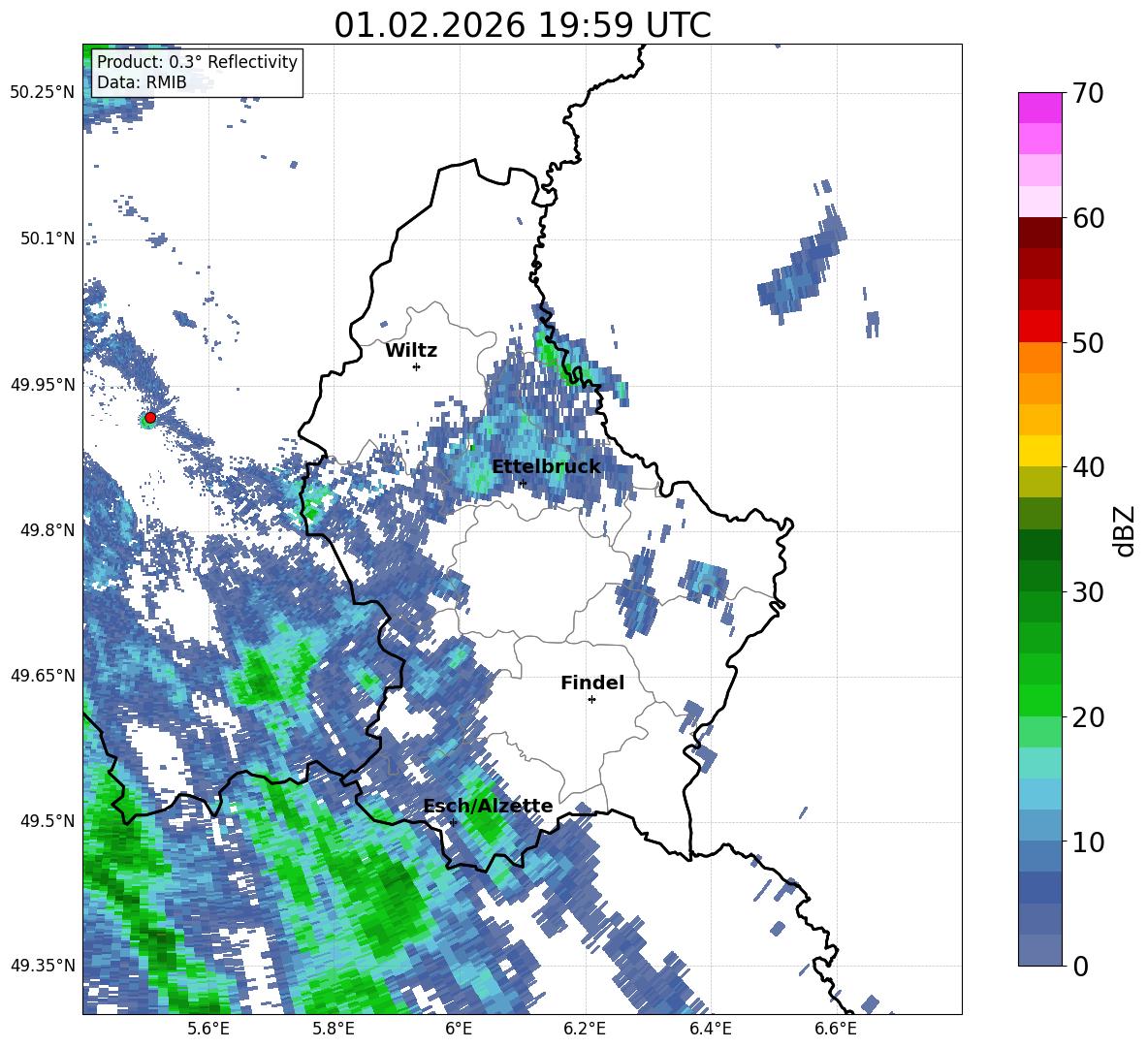Click the Esch/Alzette station cross marker

[453, 822]
